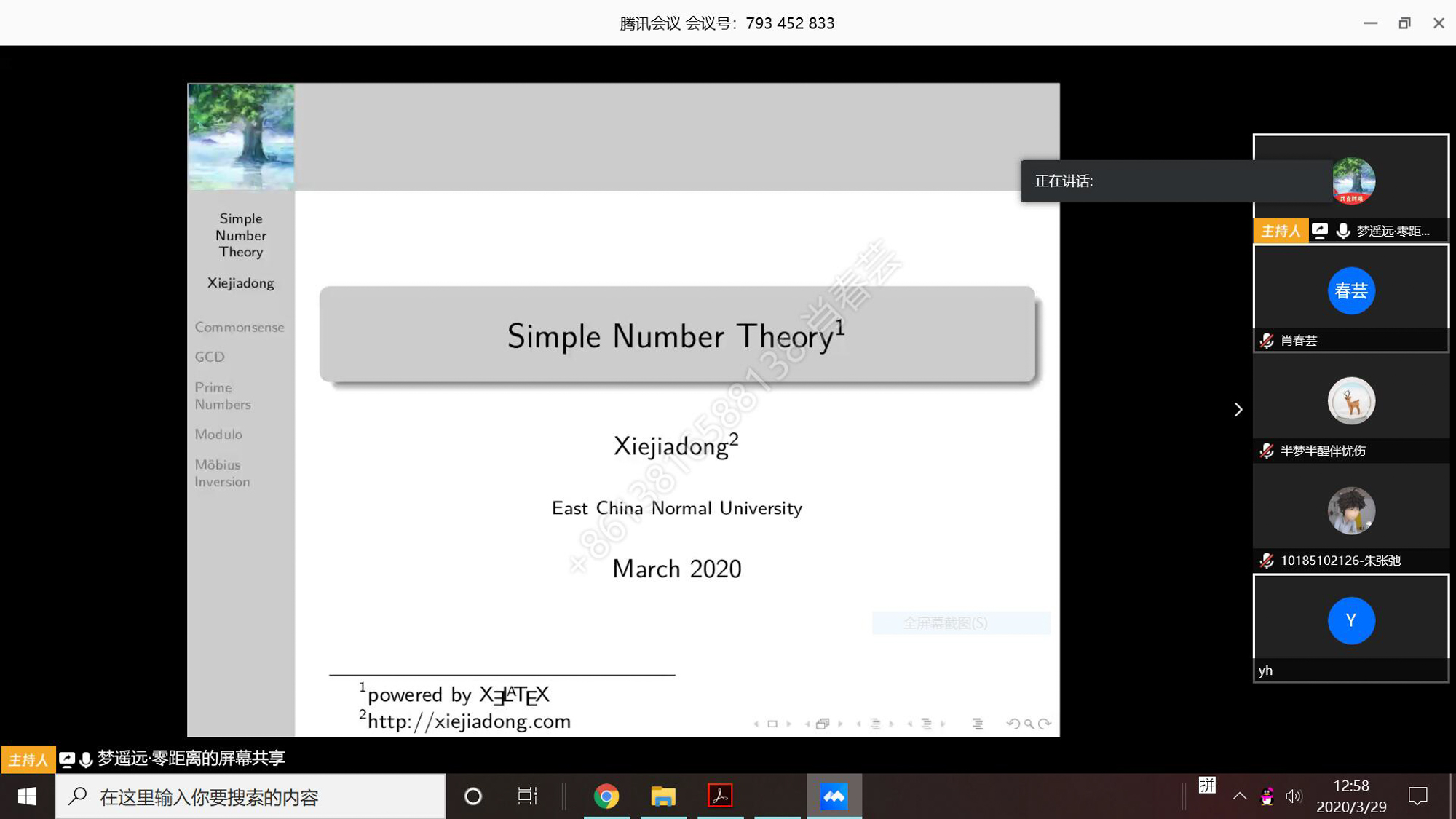The image size is (1456, 819).
Task: Click the Beamer search magnifier icon
Action: (x=1029, y=724)
